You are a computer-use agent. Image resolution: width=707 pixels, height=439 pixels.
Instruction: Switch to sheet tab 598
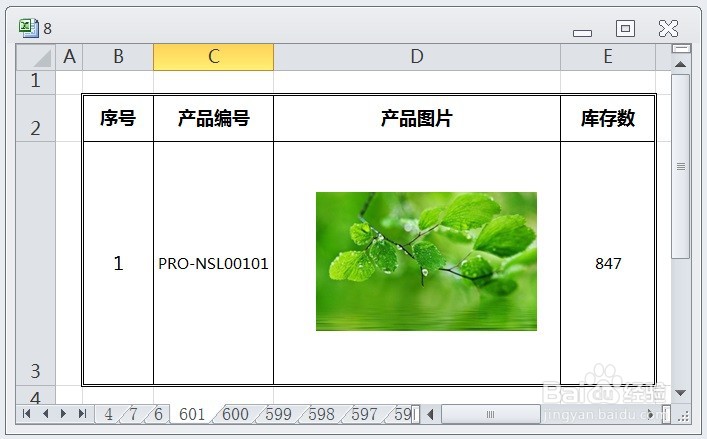pyautogui.click(x=321, y=414)
